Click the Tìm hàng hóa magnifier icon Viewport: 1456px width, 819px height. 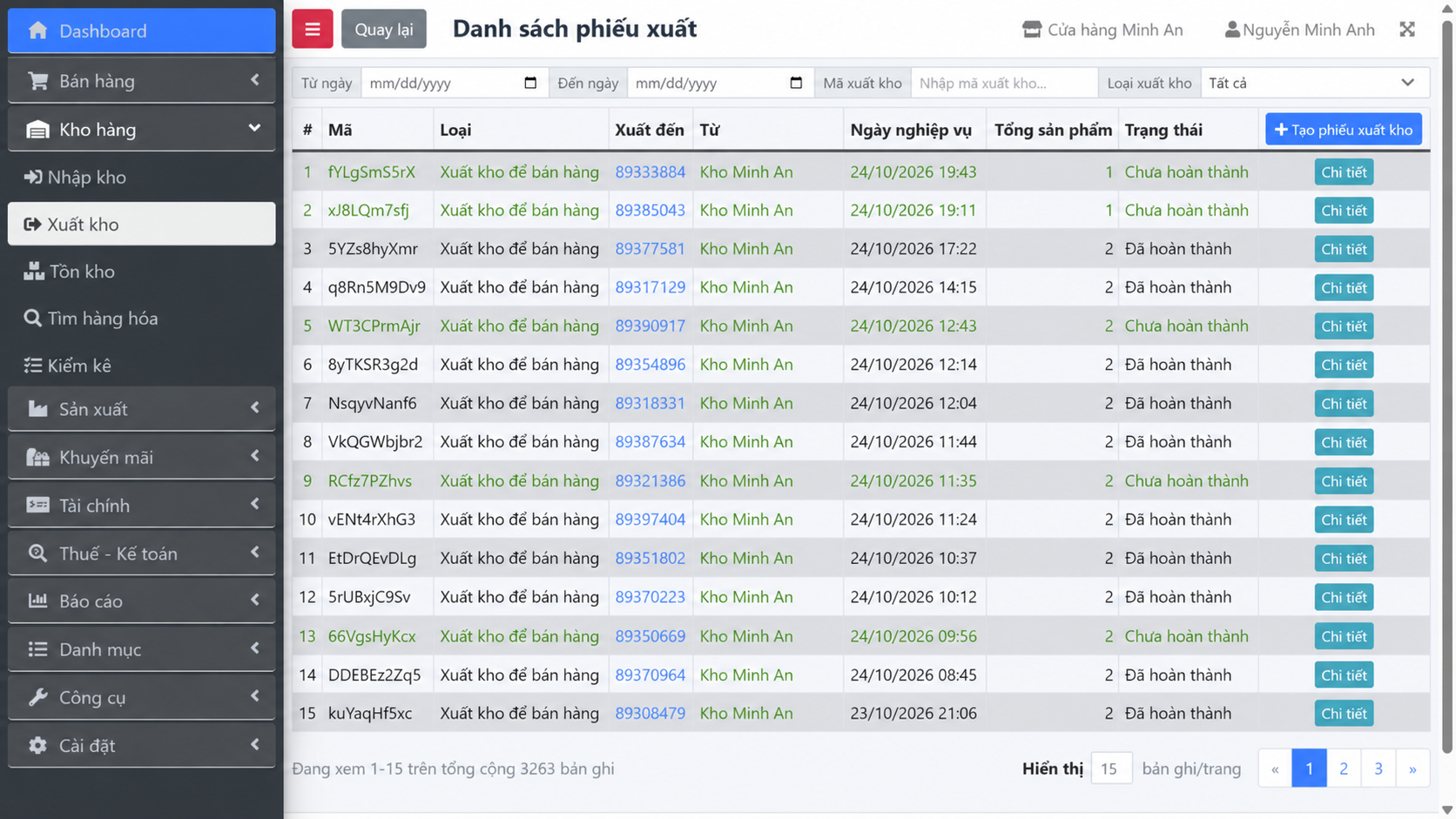pyautogui.click(x=32, y=318)
